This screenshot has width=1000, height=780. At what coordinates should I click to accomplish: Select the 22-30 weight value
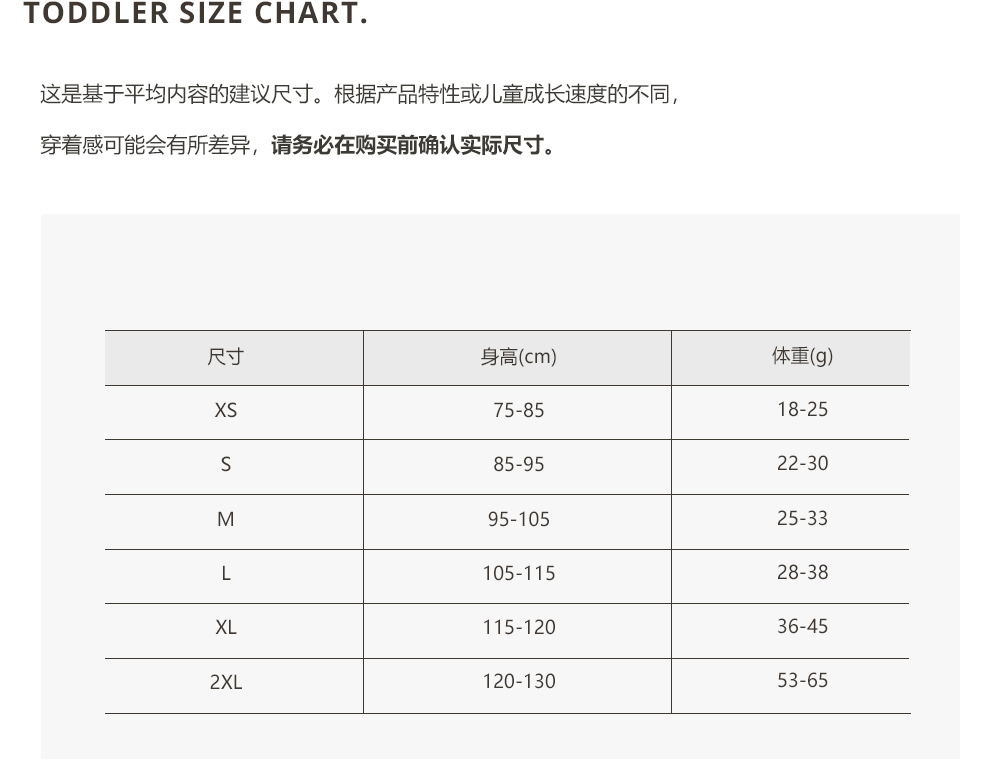tap(802, 463)
